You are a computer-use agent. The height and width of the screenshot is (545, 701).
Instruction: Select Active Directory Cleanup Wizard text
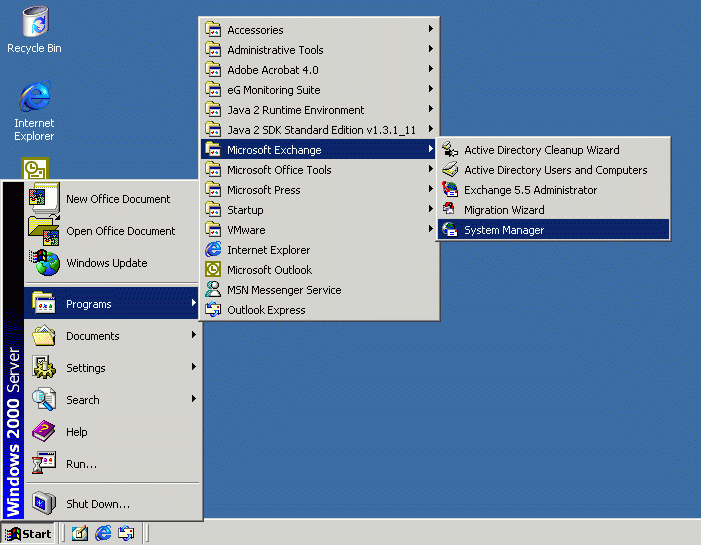(541, 150)
